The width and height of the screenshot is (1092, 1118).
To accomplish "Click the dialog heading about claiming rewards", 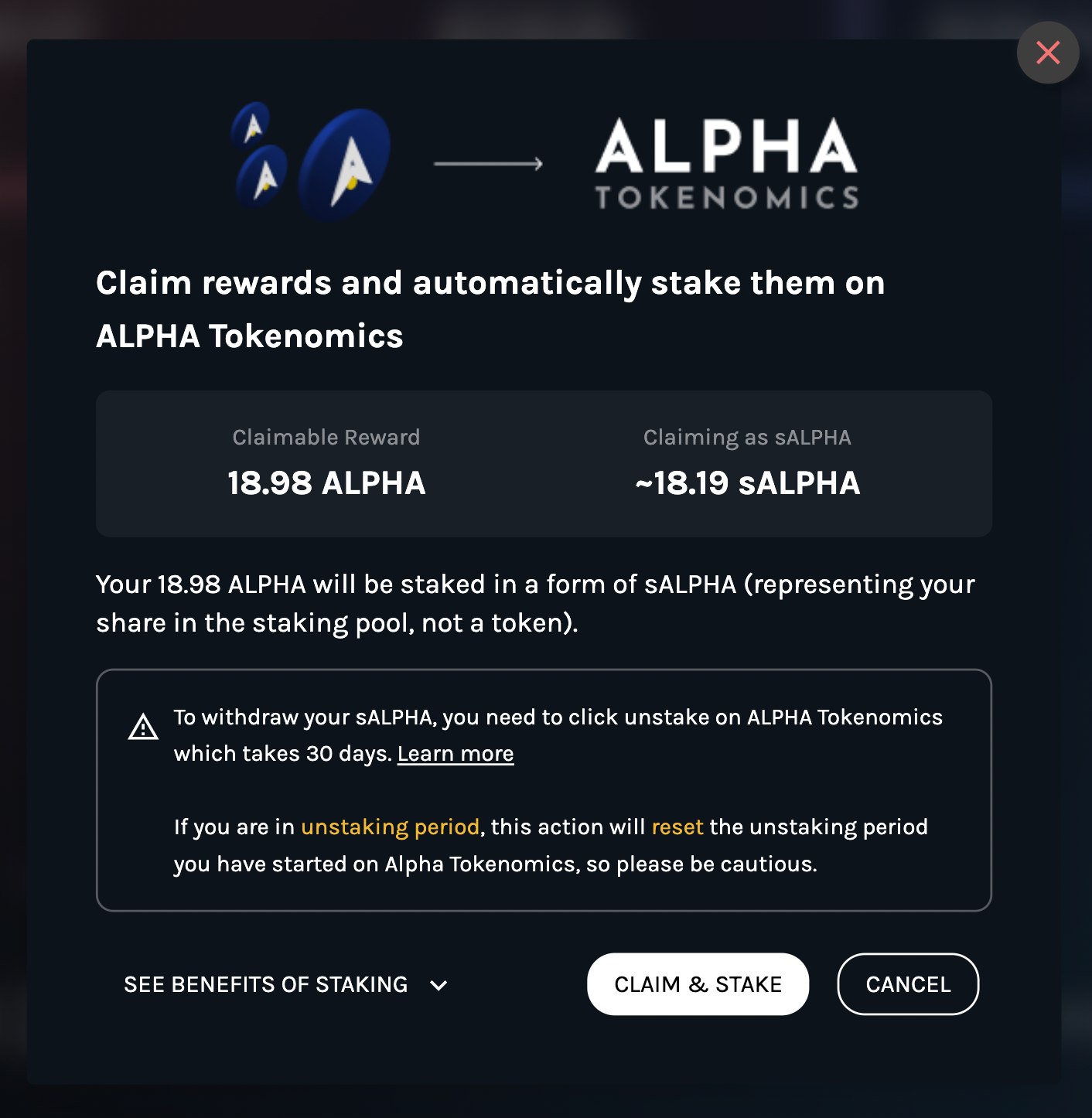I will click(x=490, y=309).
